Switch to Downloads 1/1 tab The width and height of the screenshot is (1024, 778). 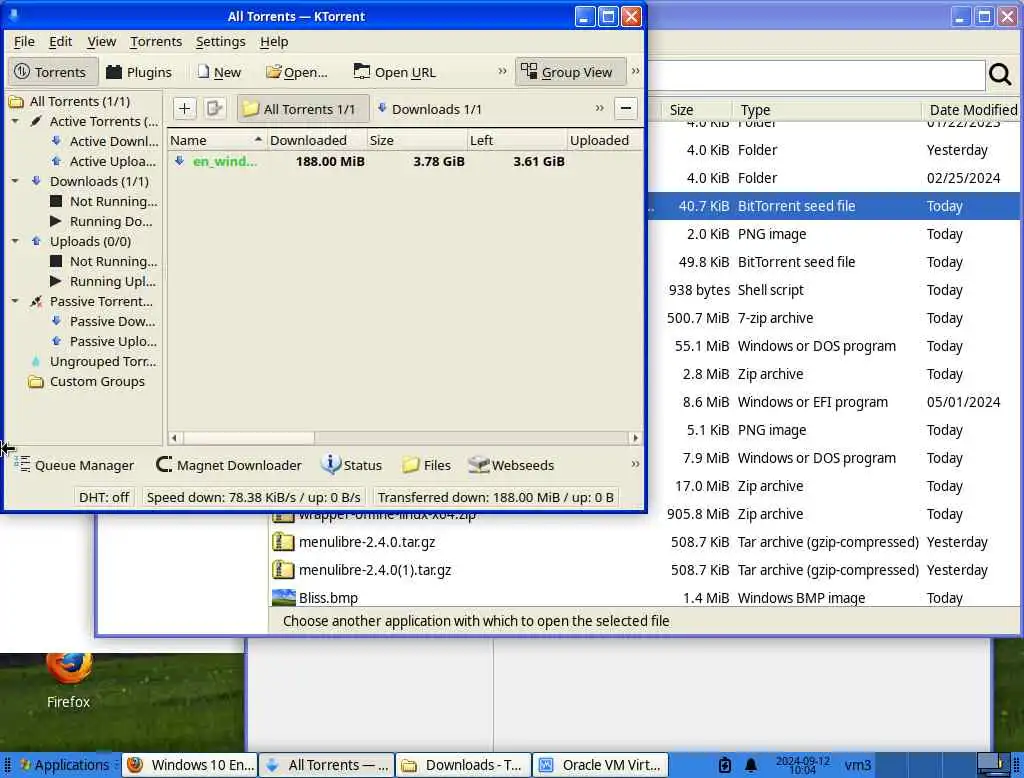430,109
